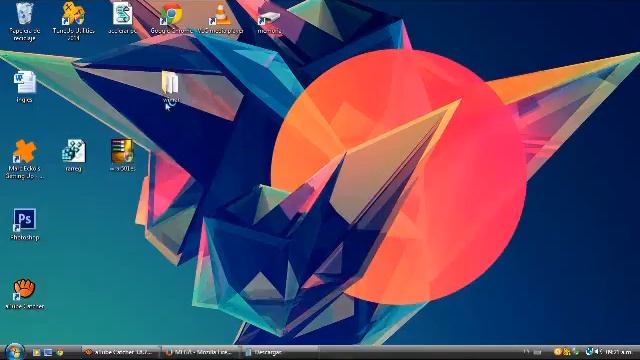This screenshot has height=360, width=640.
Task: Click the blue network tray icon
Action: (x=589, y=351)
